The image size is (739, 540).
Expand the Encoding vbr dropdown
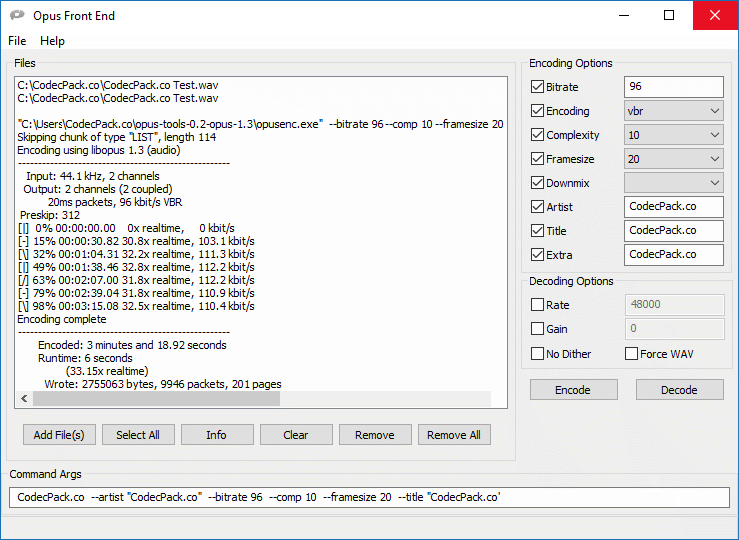pyautogui.click(x=673, y=111)
